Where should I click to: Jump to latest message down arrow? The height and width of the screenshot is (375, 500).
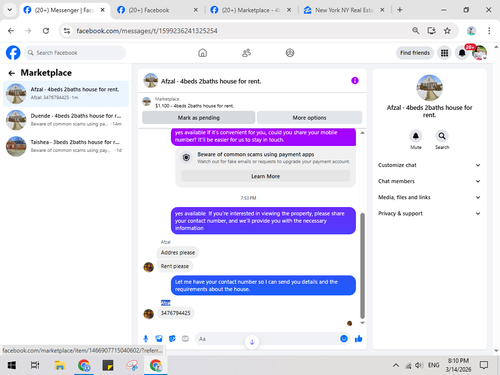[x=252, y=342]
